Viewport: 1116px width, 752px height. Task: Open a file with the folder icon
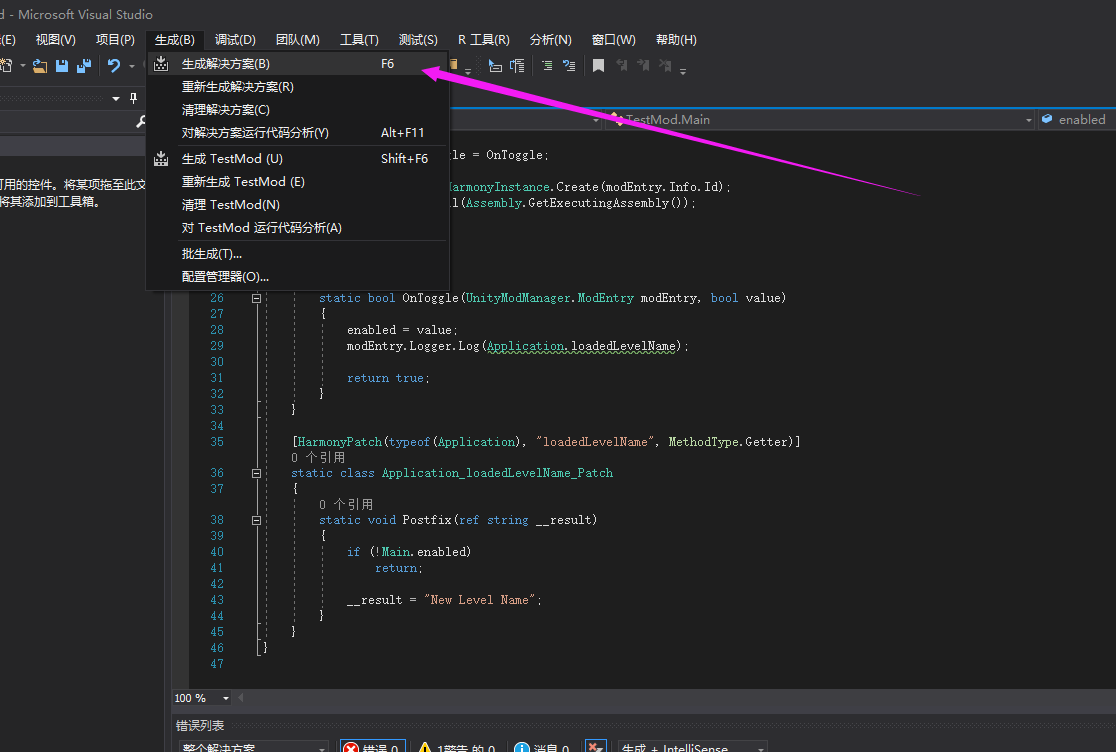(x=38, y=64)
